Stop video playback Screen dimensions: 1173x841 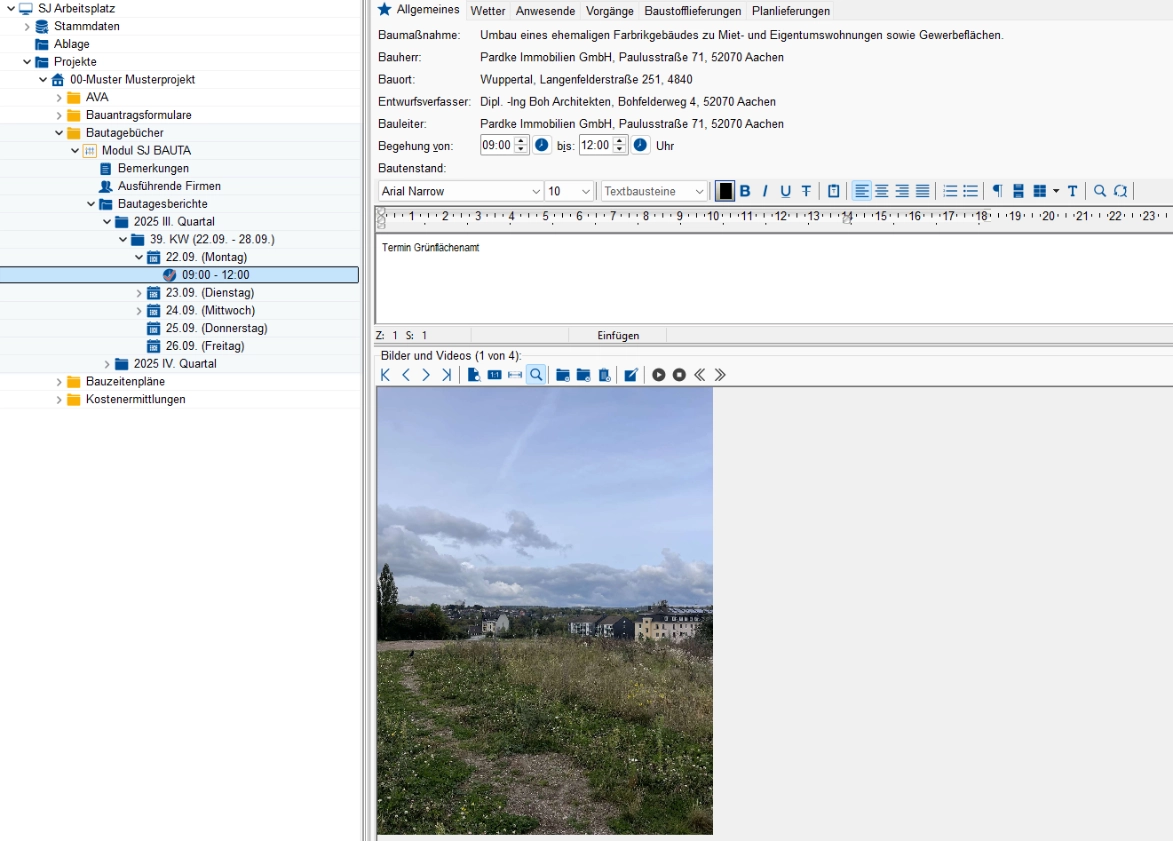click(679, 375)
